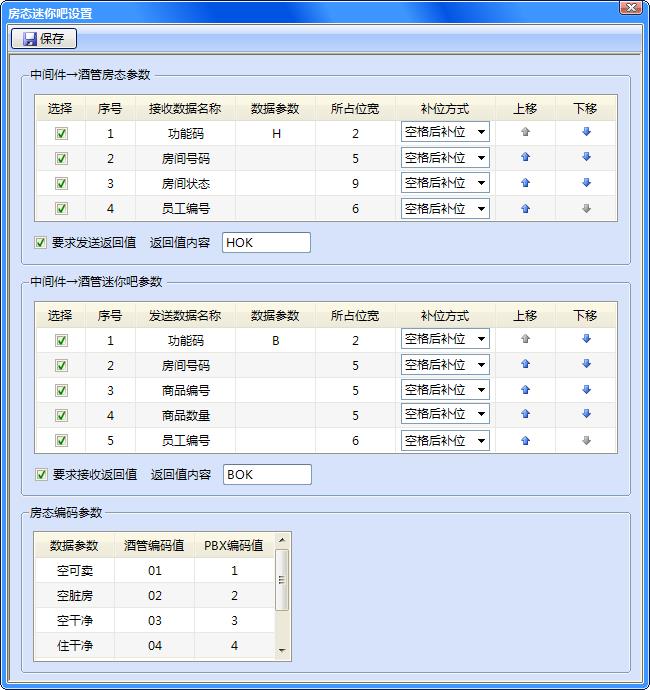Move 房间状态 row down in 房态参数 table

click(586, 183)
